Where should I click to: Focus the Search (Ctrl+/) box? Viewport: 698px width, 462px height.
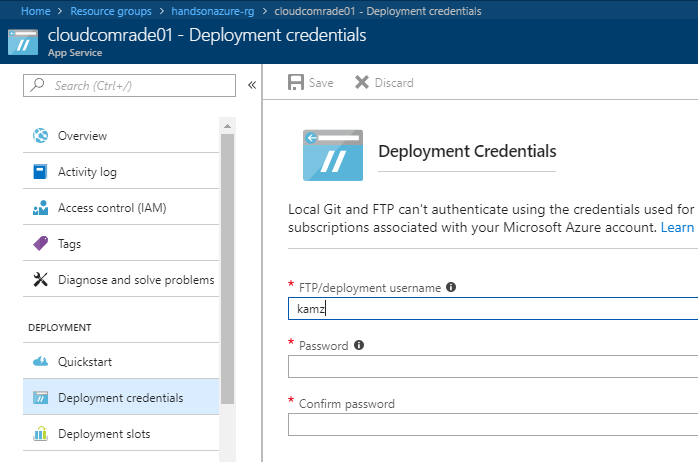click(x=130, y=85)
